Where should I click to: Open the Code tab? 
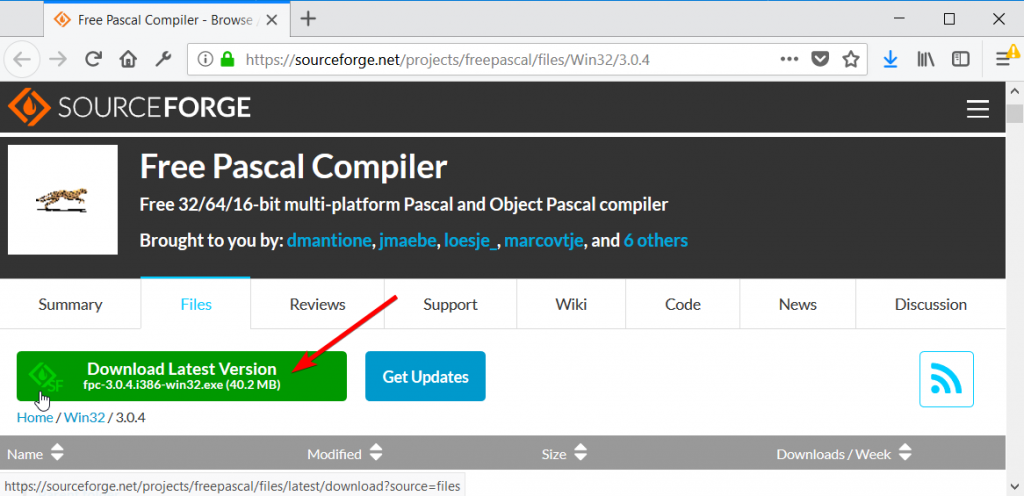[x=683, y=304]
